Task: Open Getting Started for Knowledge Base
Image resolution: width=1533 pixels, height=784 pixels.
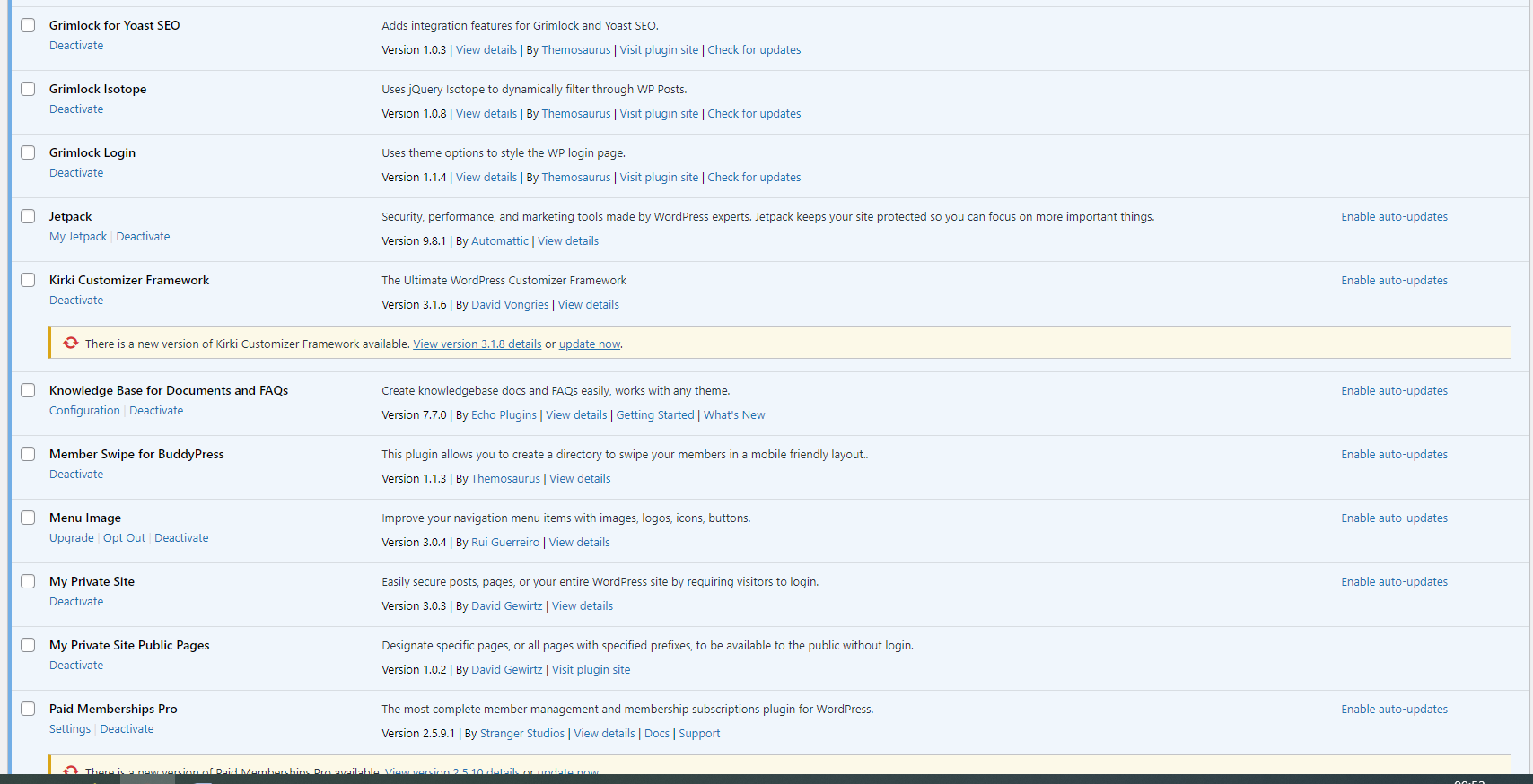Action: coord(655,415)
